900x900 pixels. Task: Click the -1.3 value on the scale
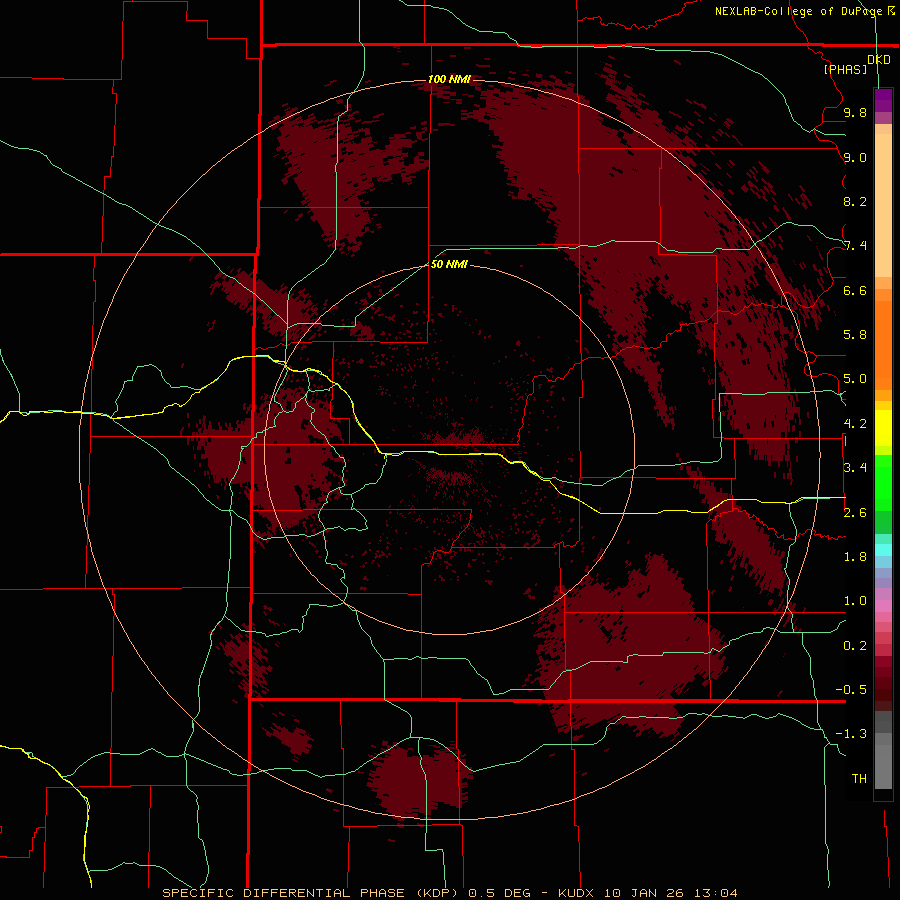(851, 734)
